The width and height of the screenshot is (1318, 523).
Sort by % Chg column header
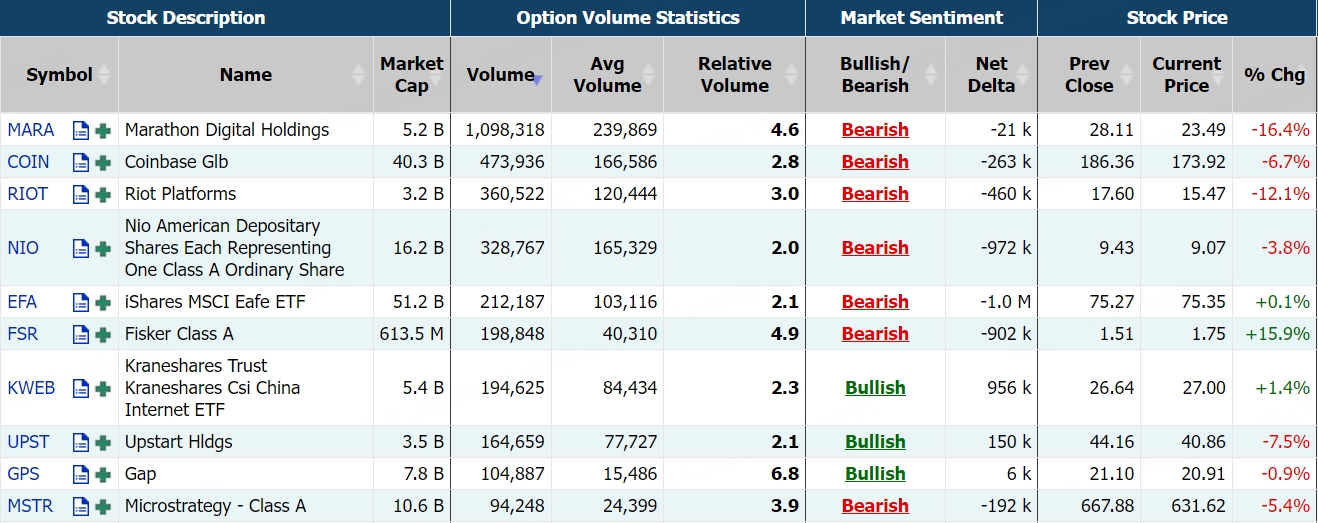(x=1275, y=75)
